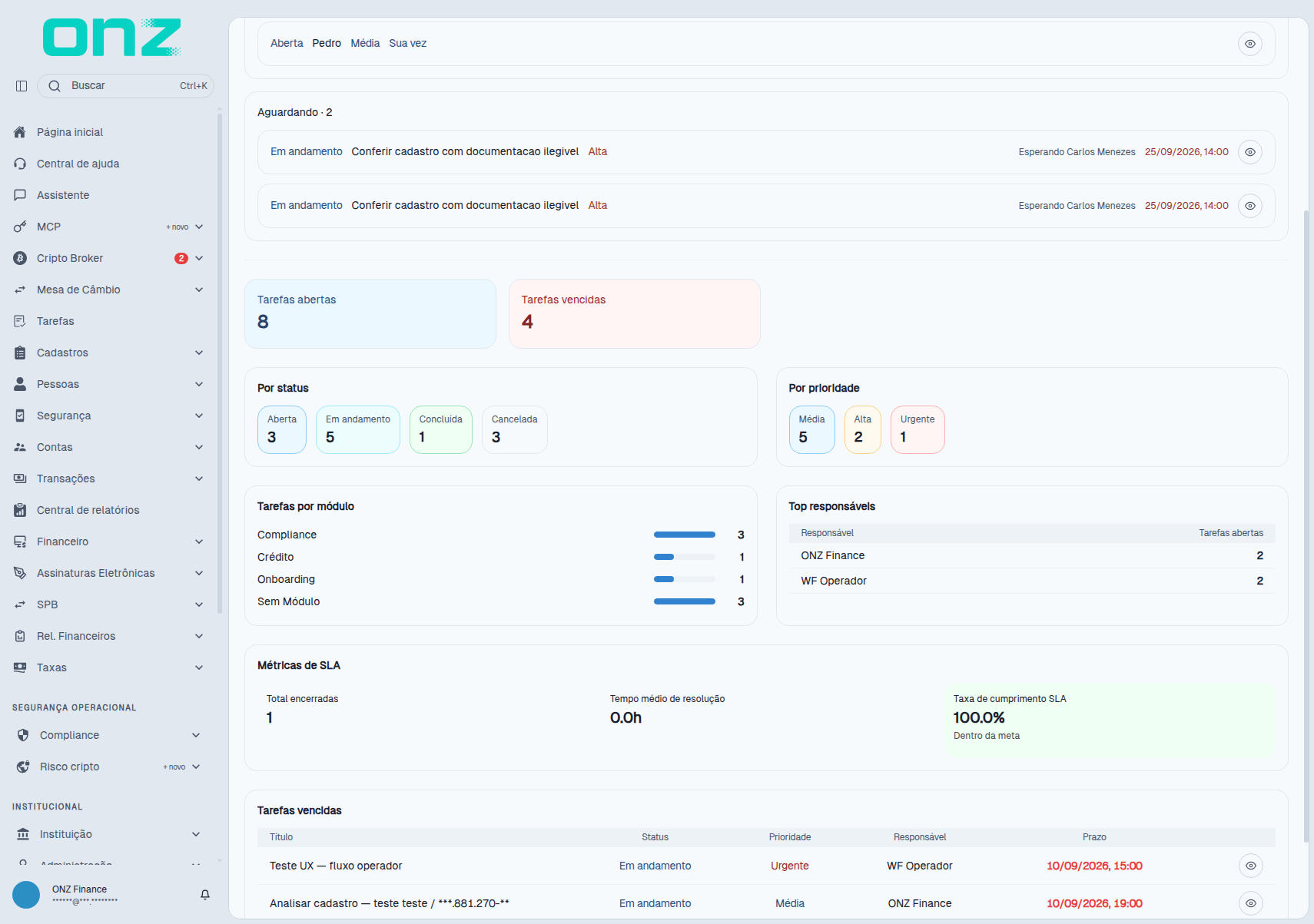Click the bank icon beside Instituição
The height and width of the screenshot is (924, 1314).
tap(23, 834)
